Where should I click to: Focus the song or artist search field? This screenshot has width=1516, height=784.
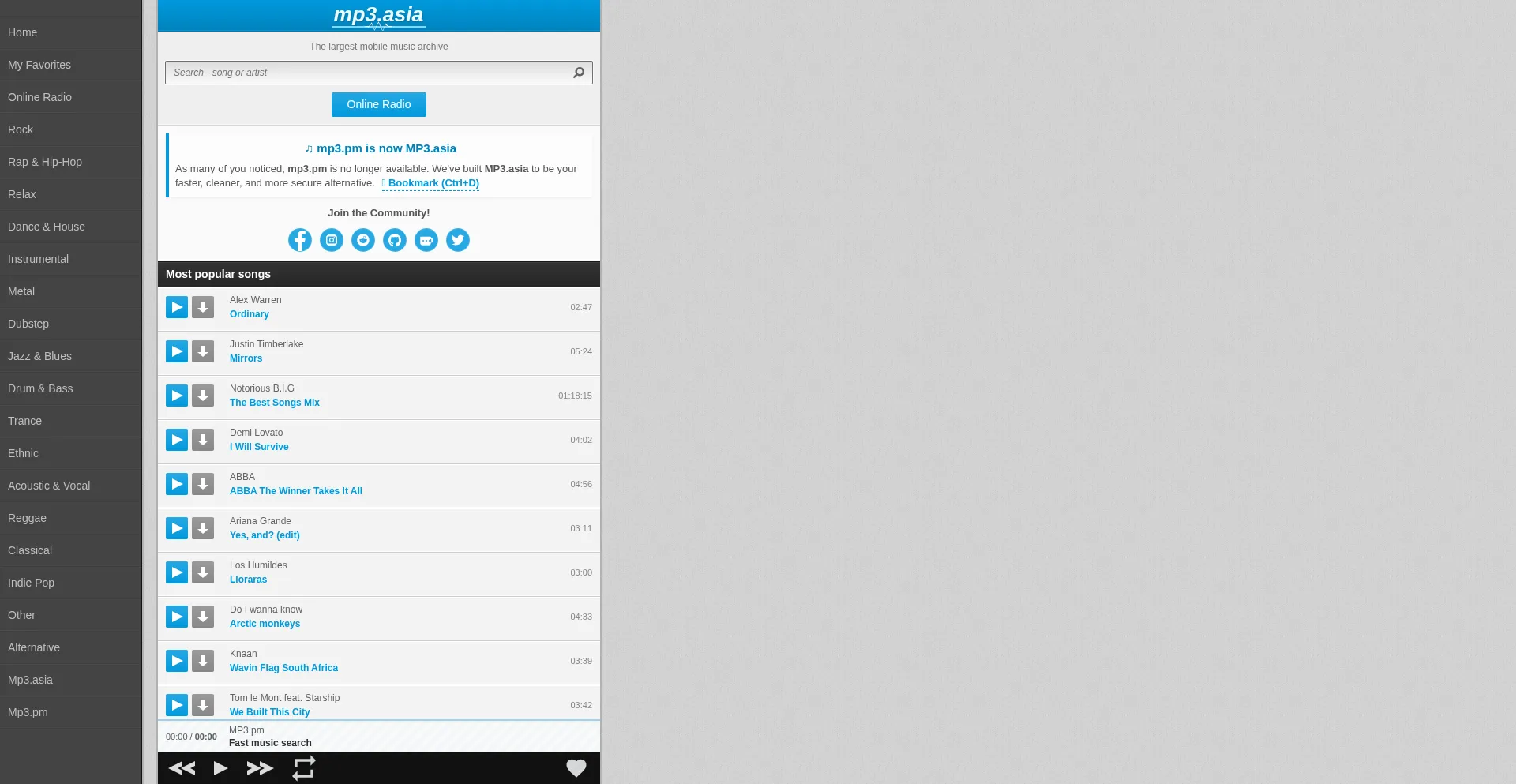coord(379,73)
